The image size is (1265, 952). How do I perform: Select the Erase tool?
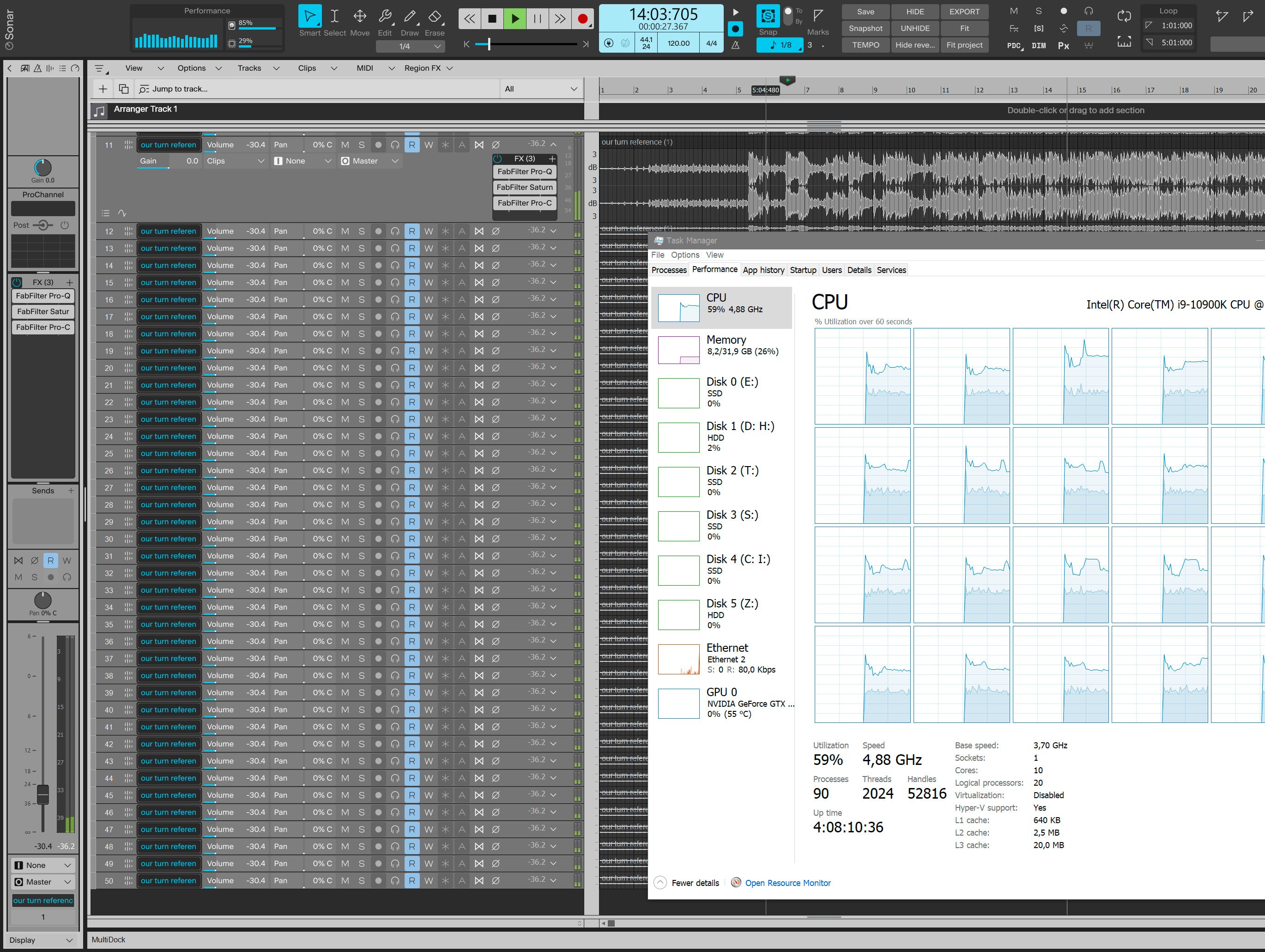click(435, 16)
